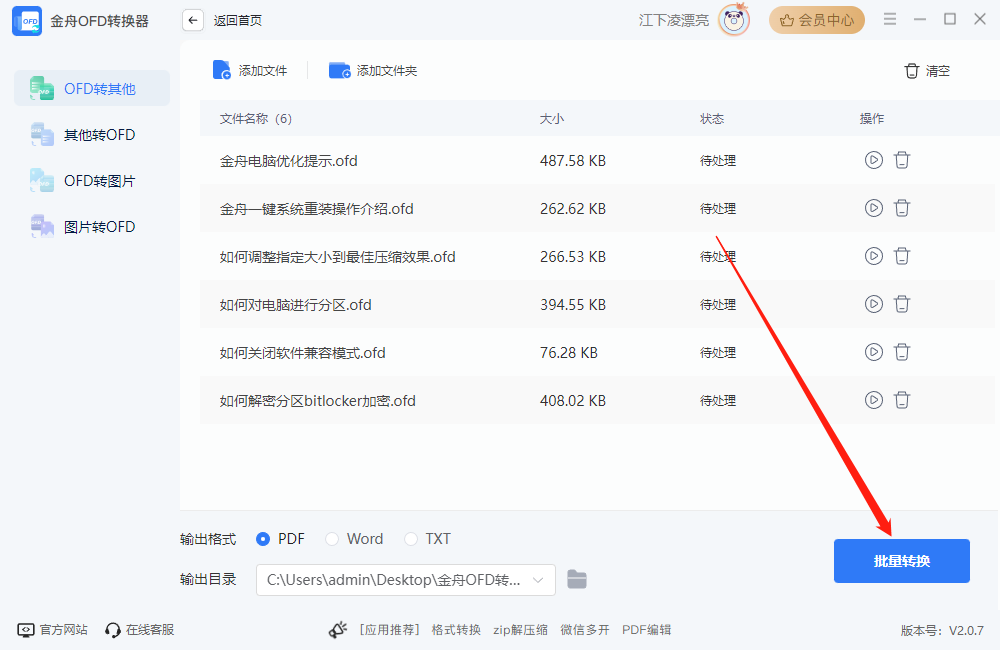Click the 微信多开 recommended app link
This screenshot has width=1000, height=650.
coord(585,630)
